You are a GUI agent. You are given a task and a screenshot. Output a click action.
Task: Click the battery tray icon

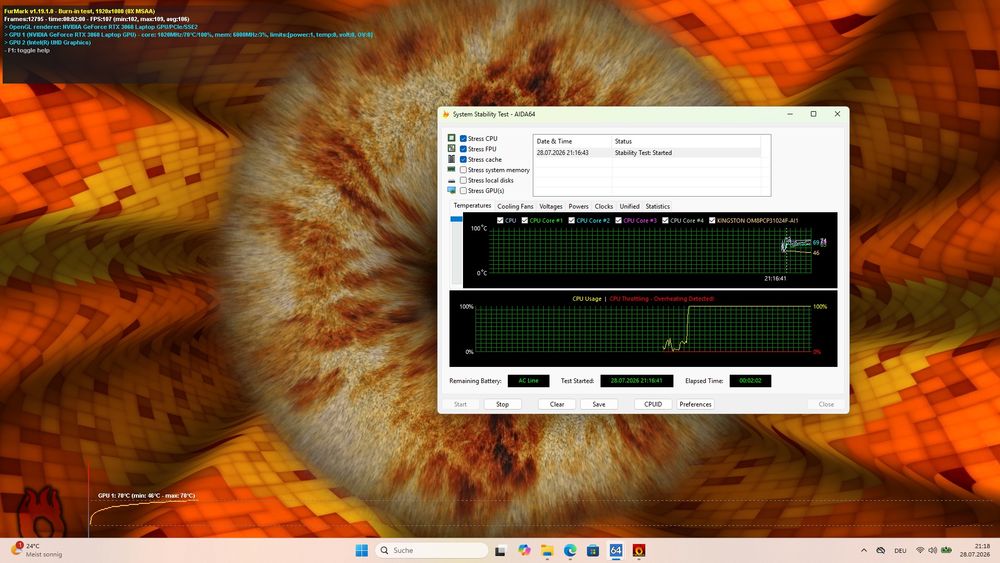[x=946, y=550]
